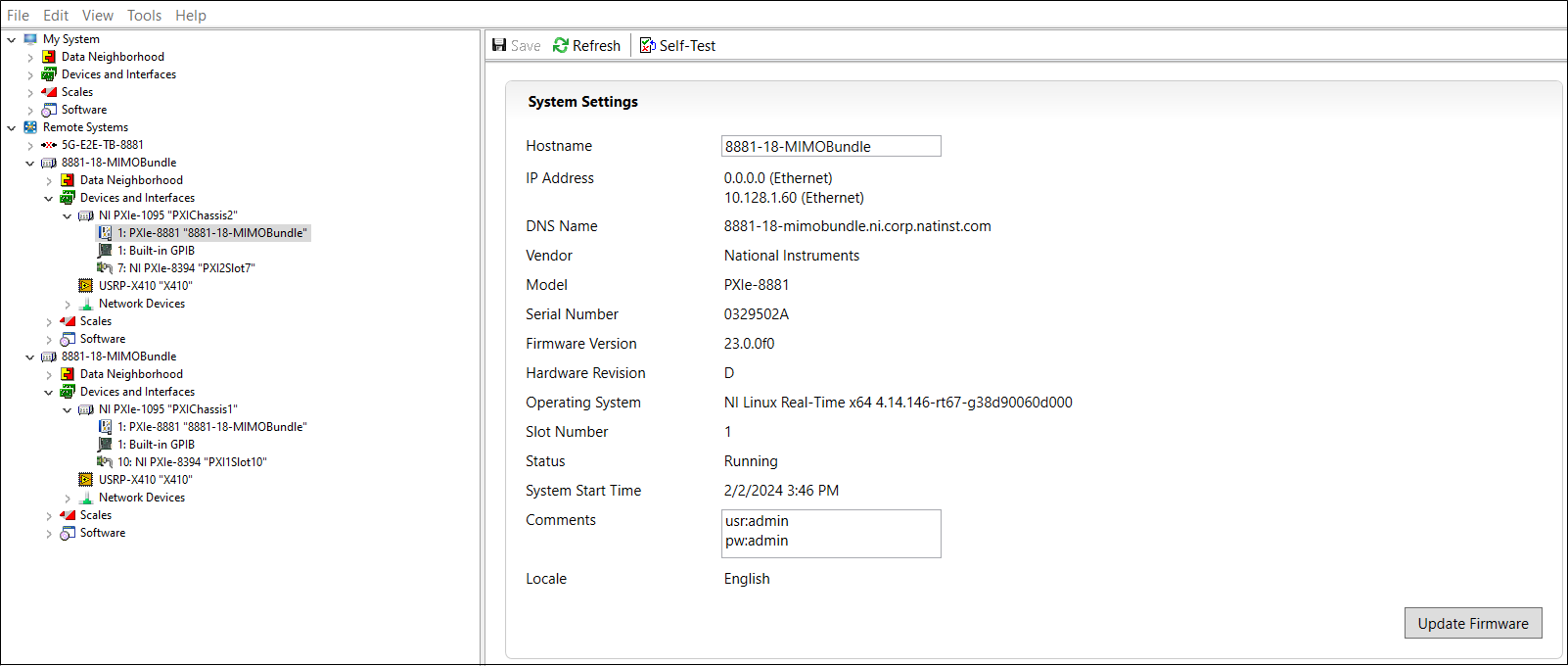
Task: Click icon of MIMOBundle system containing PXIChassis2
Action: [x=49, y=163]
